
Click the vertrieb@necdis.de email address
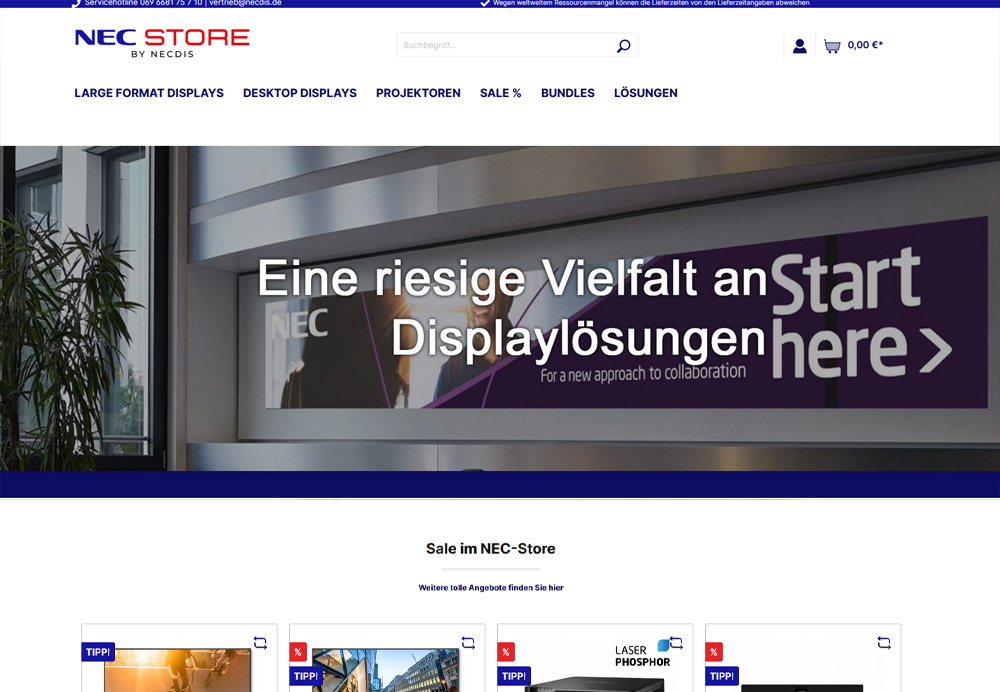[x=246, y=3]
